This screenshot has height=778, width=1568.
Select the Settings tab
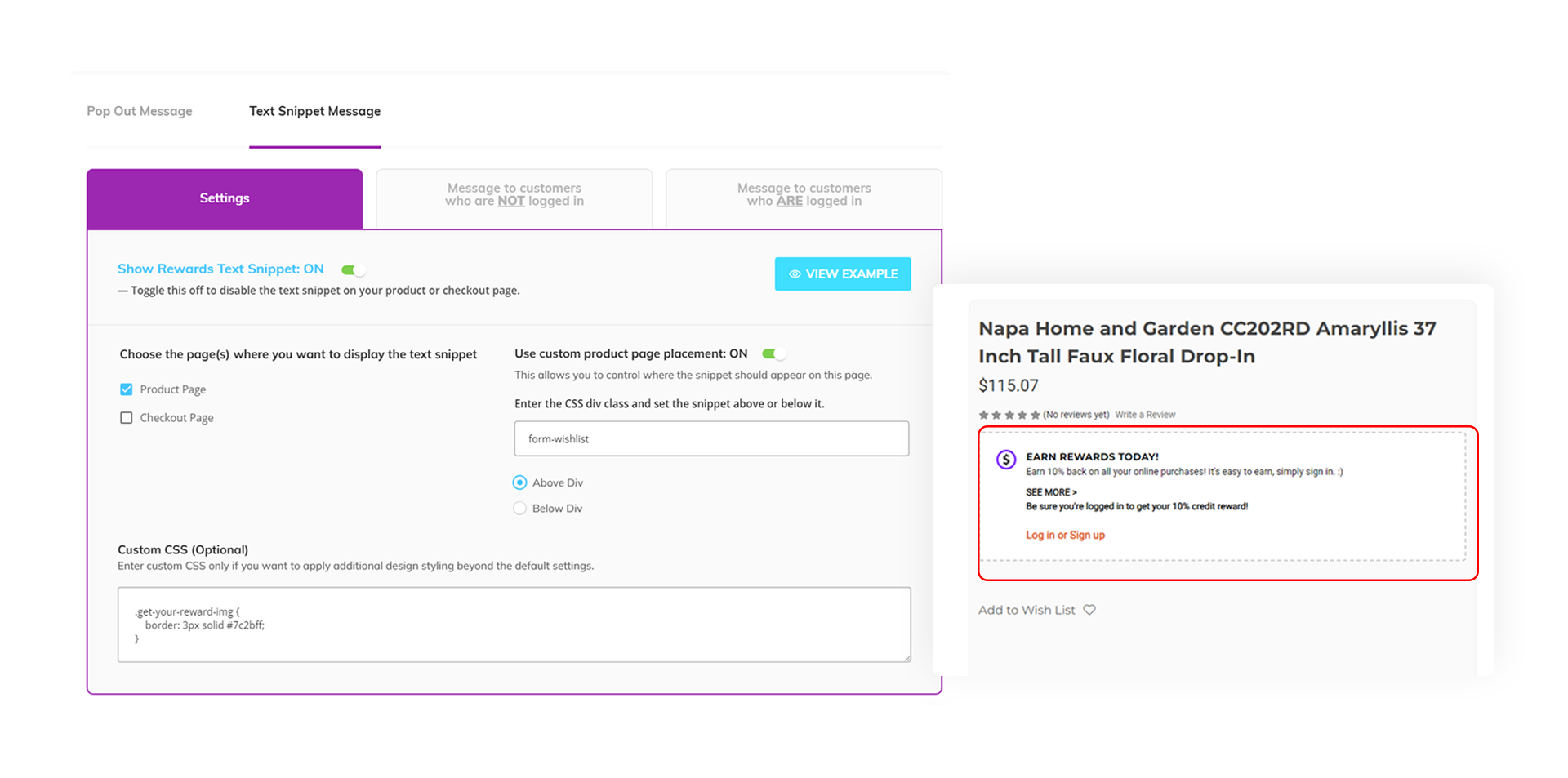pyautogui.click(x=224, y=198)
